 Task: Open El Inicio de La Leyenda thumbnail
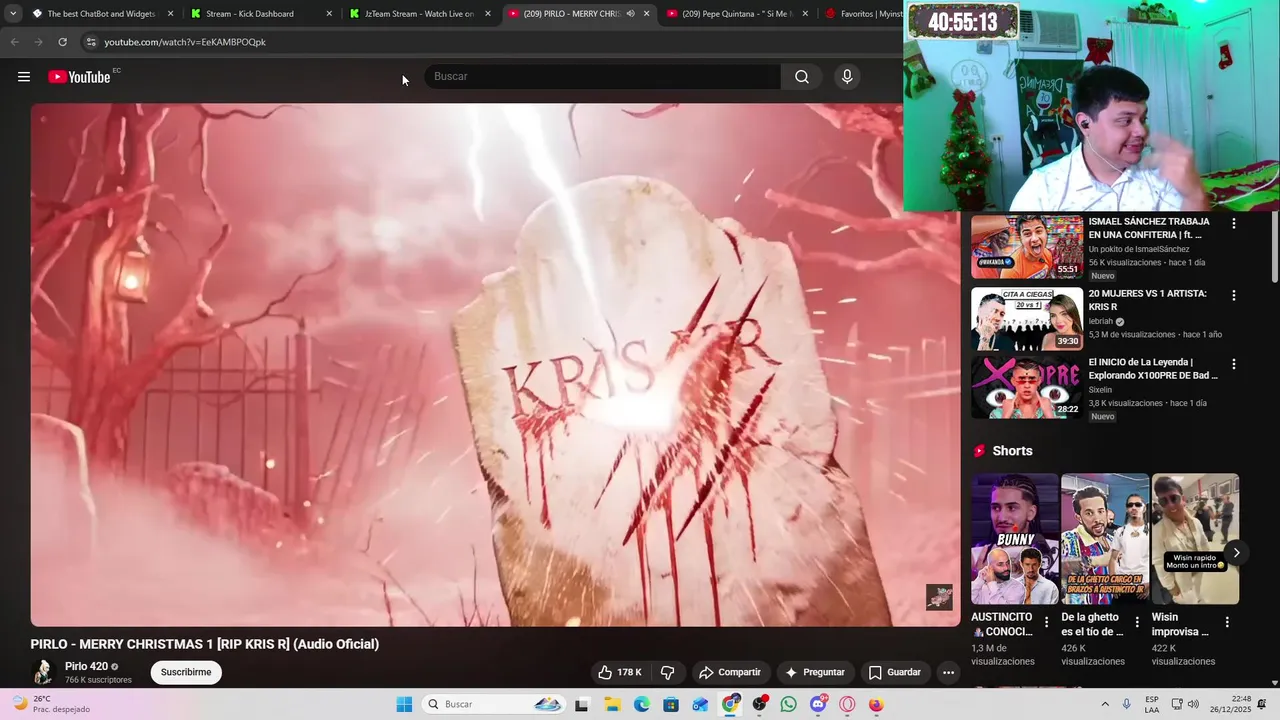click(x=1027, y=387)
